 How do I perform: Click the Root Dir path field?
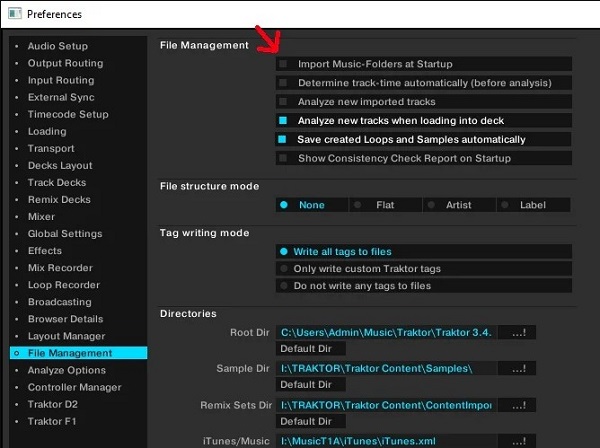(386, 332)
